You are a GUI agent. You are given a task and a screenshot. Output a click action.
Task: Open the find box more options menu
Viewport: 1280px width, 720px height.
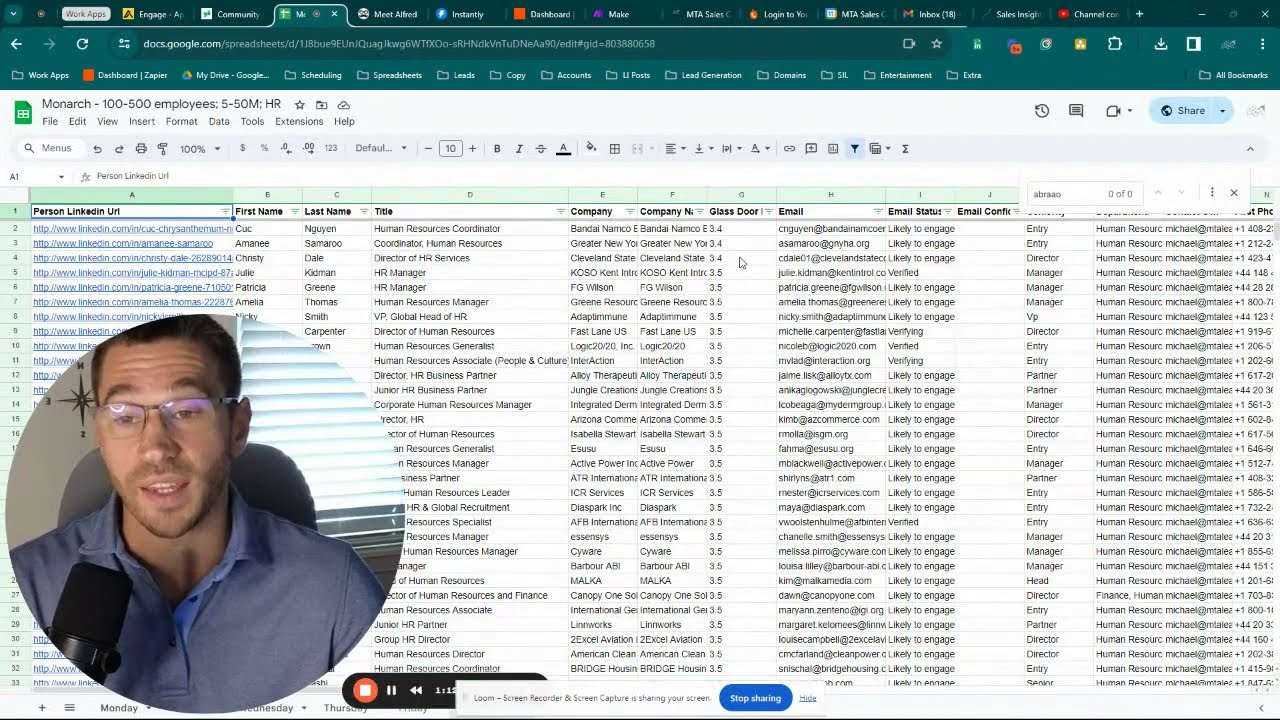coord(1211,193)
